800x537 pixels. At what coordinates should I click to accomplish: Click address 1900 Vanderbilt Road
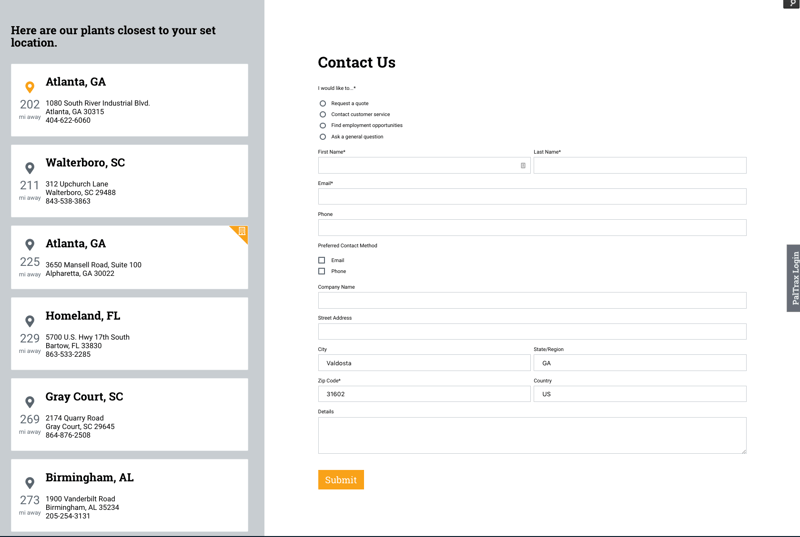pos(80,499)
